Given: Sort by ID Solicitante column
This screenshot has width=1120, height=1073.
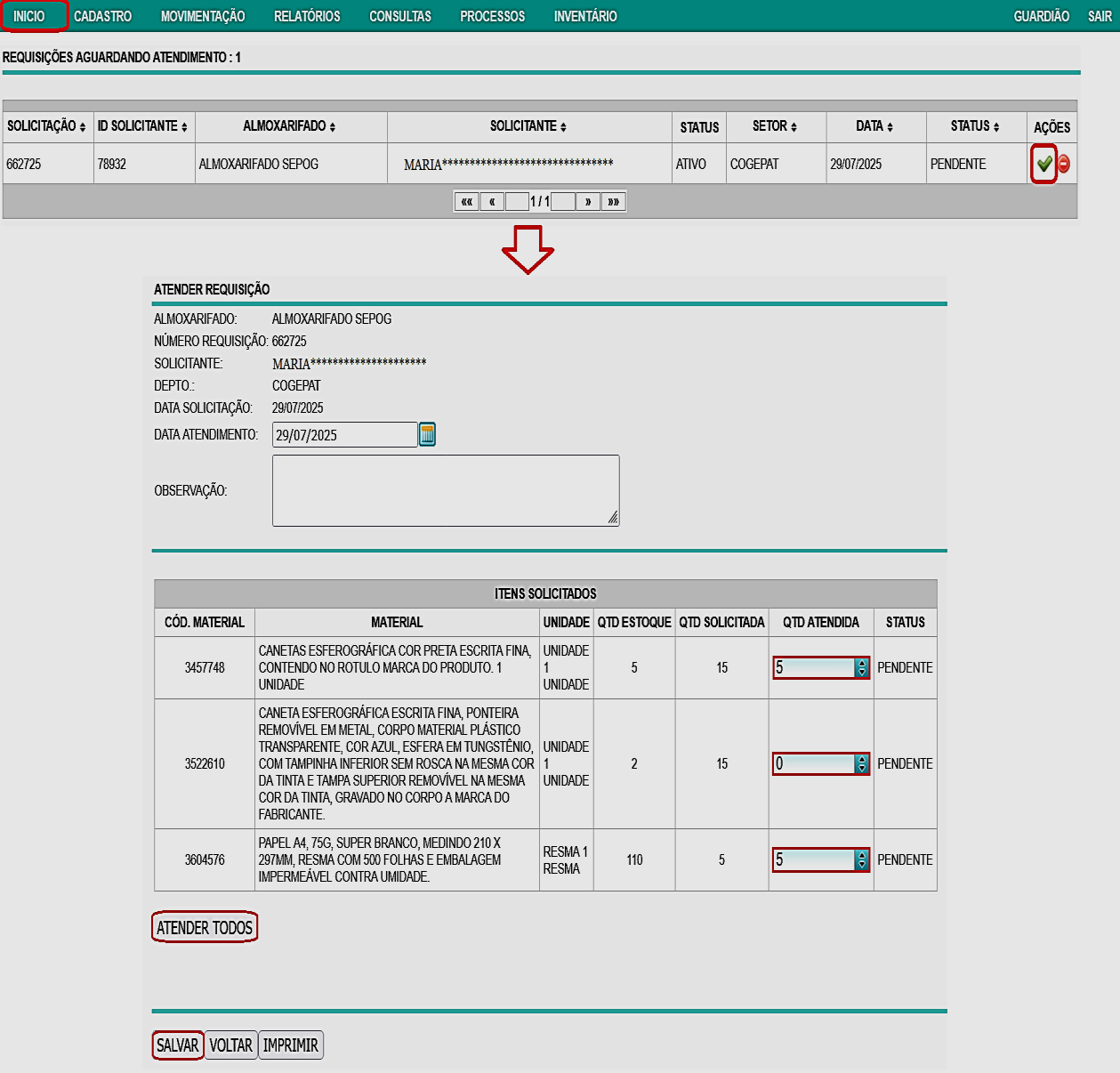Looking at the screenshot, I should pos(142,126).
